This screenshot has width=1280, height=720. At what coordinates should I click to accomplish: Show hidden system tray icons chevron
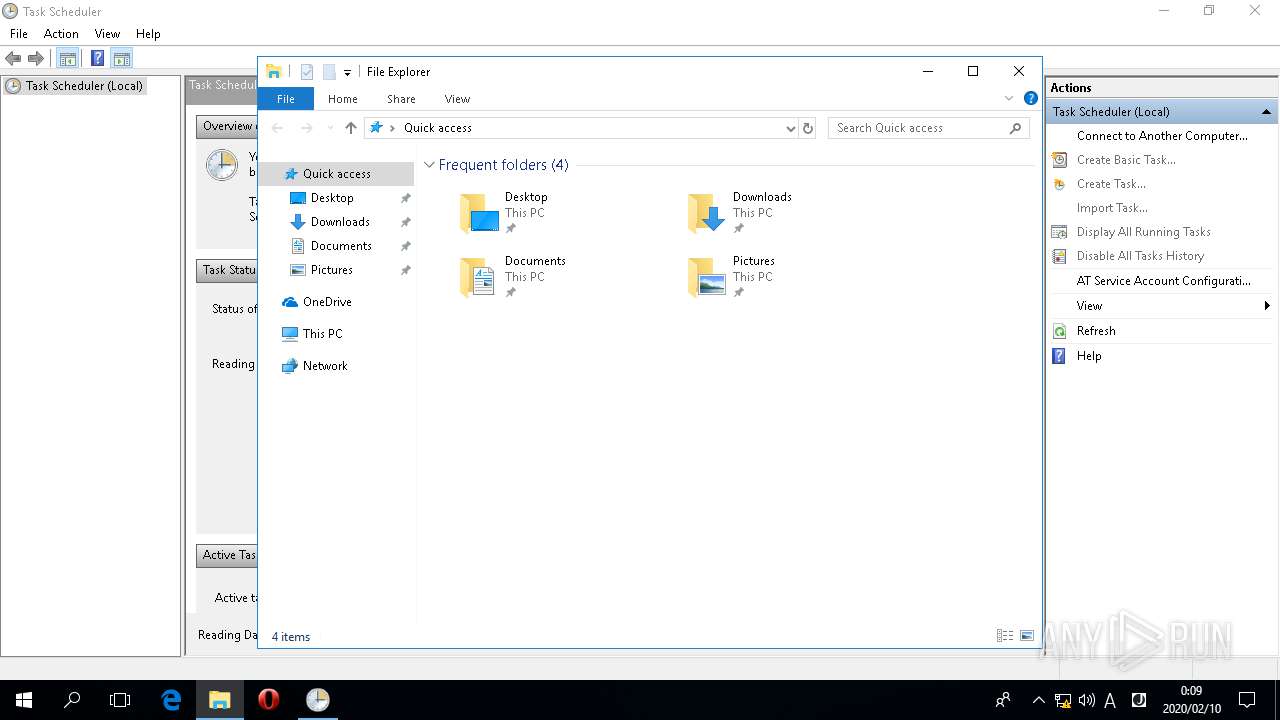click(1038, 700)
